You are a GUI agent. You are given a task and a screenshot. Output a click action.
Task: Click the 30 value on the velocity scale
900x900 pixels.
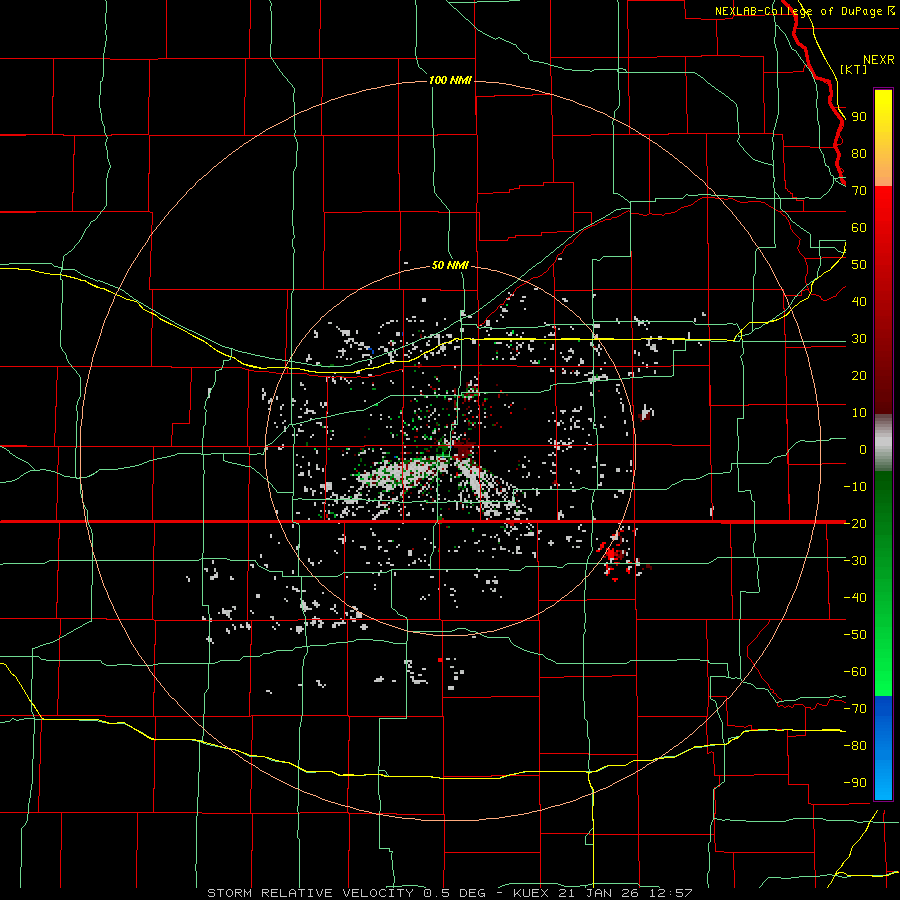click(x=859, y=339)
